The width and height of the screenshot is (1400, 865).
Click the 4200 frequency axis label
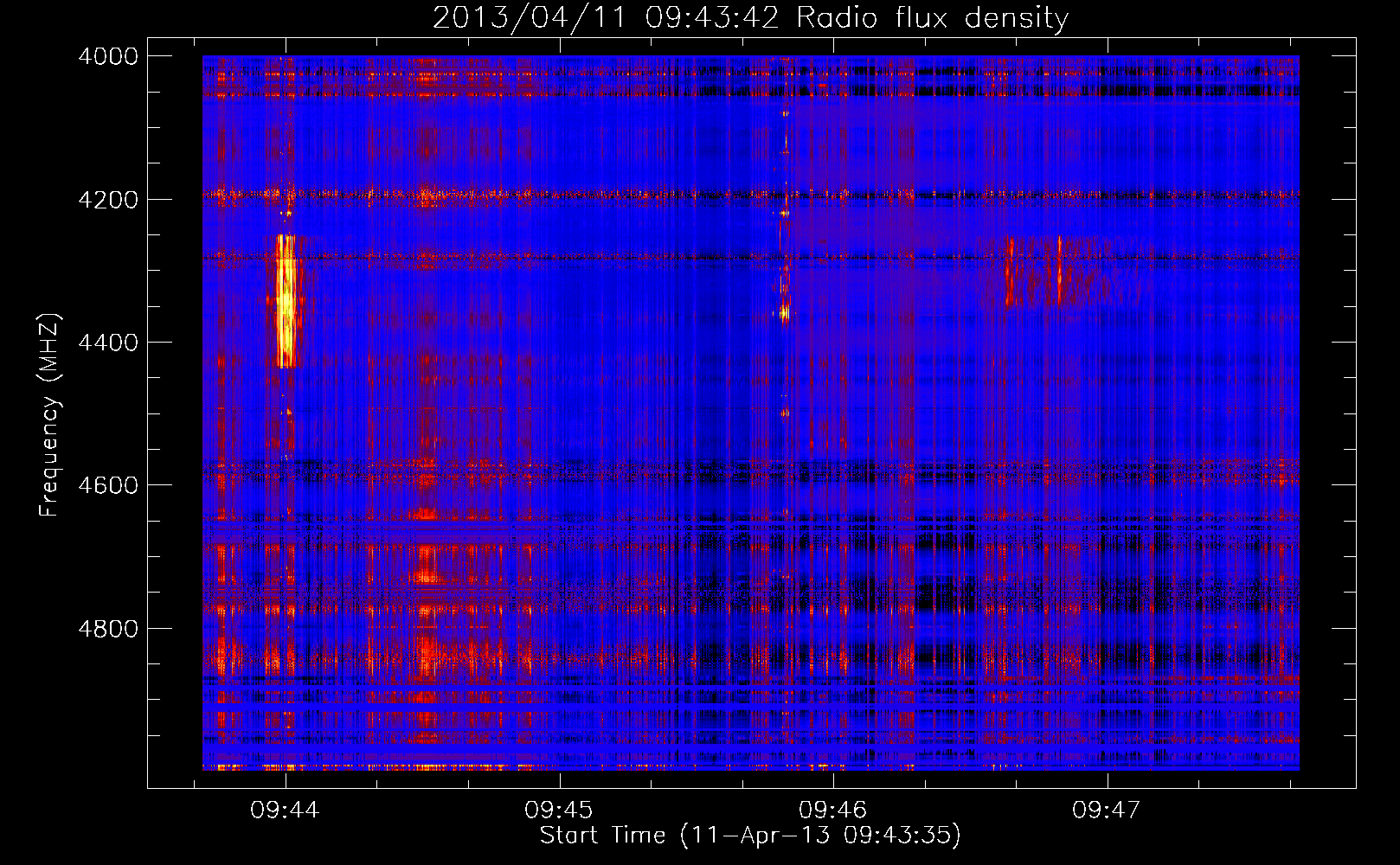(x=108, y=200)
